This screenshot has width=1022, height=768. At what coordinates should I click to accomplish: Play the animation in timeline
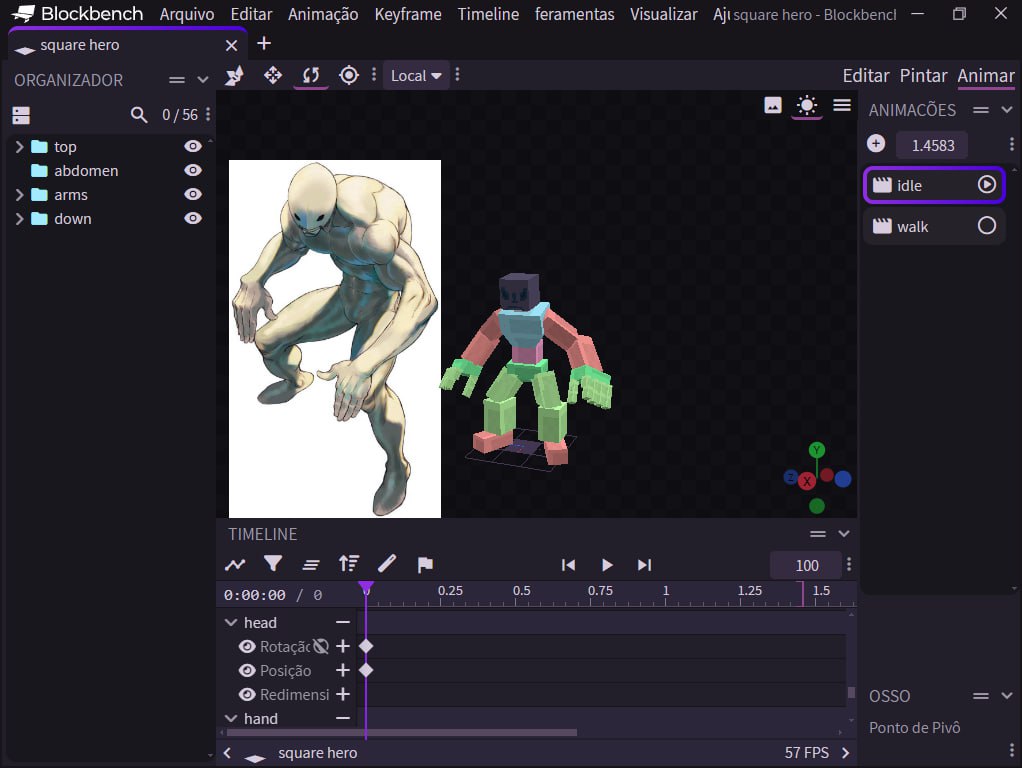607,565
